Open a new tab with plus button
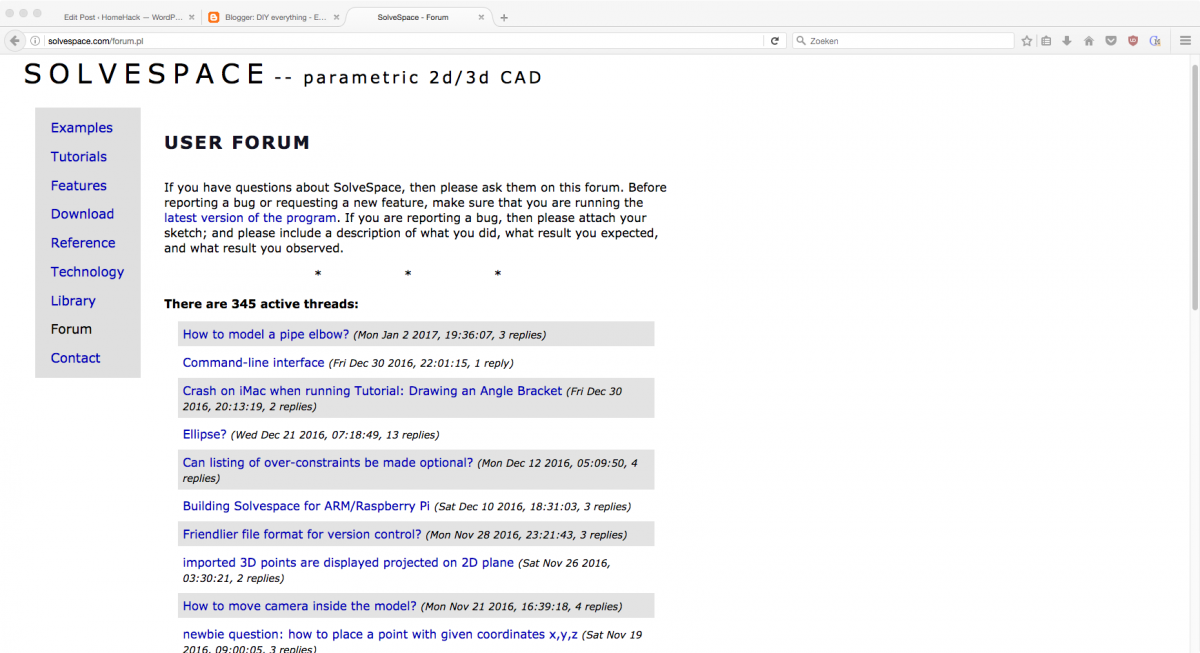This screenshot has width=1200, height=653. tap(504, 17)
